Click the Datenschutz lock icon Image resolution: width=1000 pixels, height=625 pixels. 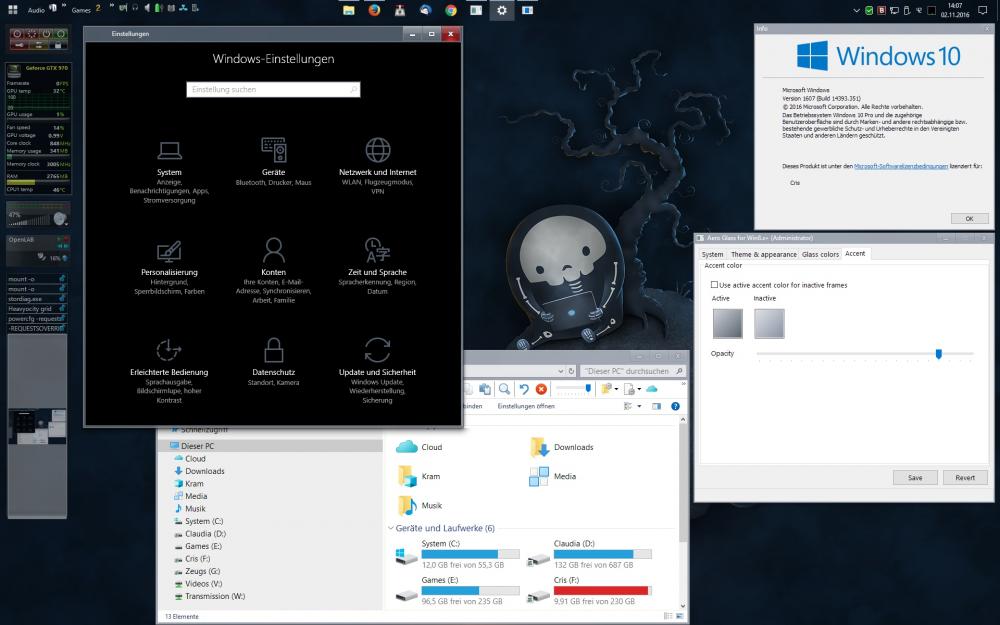coord(273,350)
